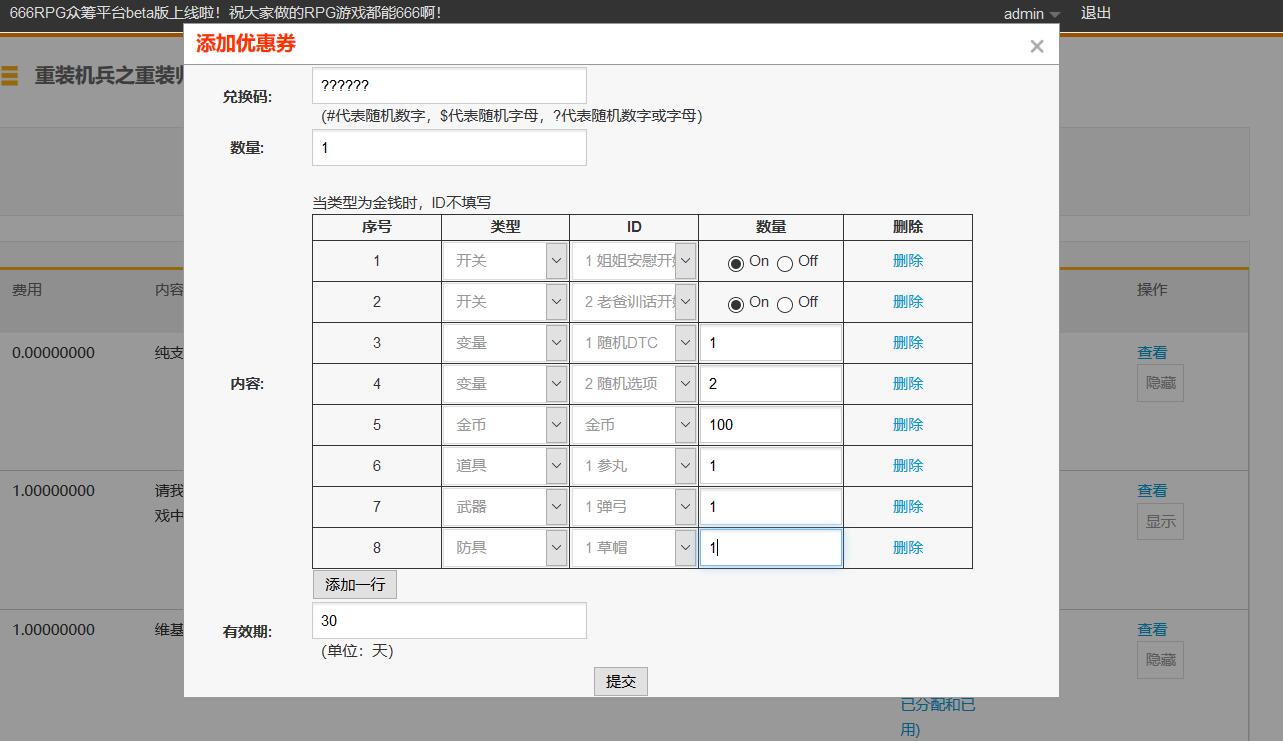Screen dimensions: 1283x741
Task: Open 防具 type dropdown in row 8
Action: click(x=505, y=548)
